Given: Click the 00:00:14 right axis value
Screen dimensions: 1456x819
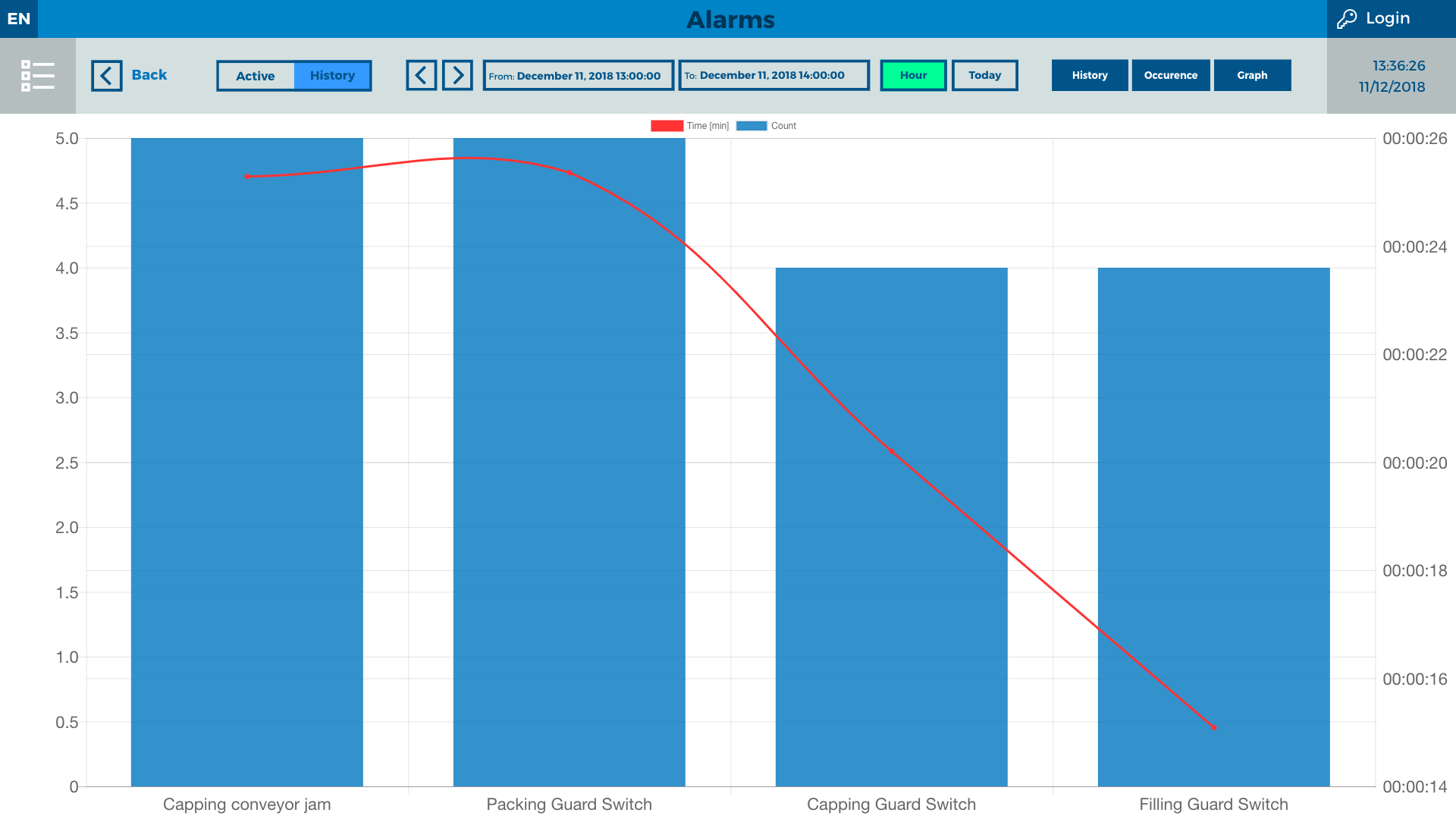Looking at the screenshot, I should tap(1415, 787).
